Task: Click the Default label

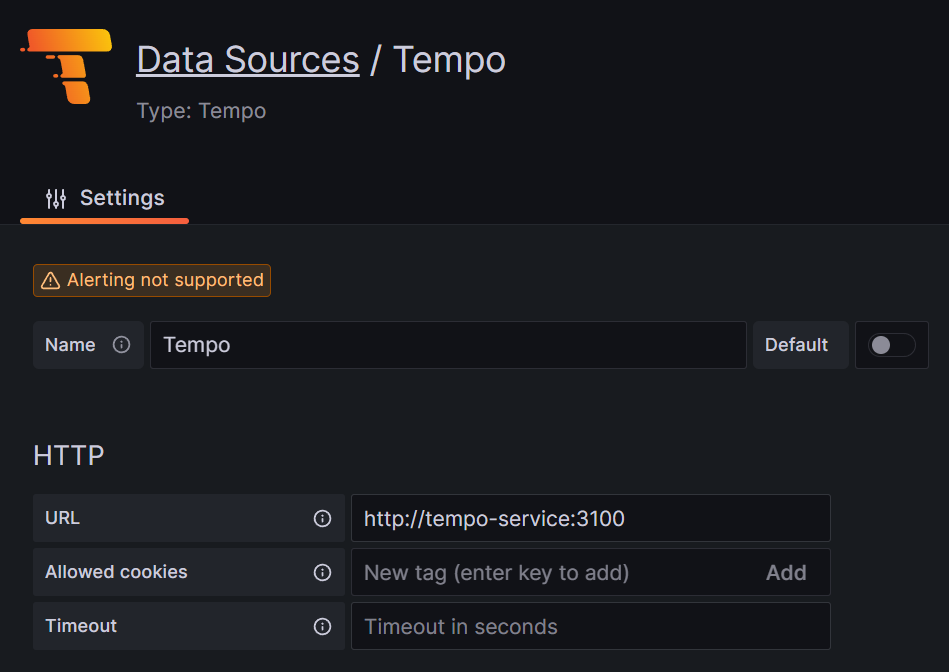Action: pos(796,345)
